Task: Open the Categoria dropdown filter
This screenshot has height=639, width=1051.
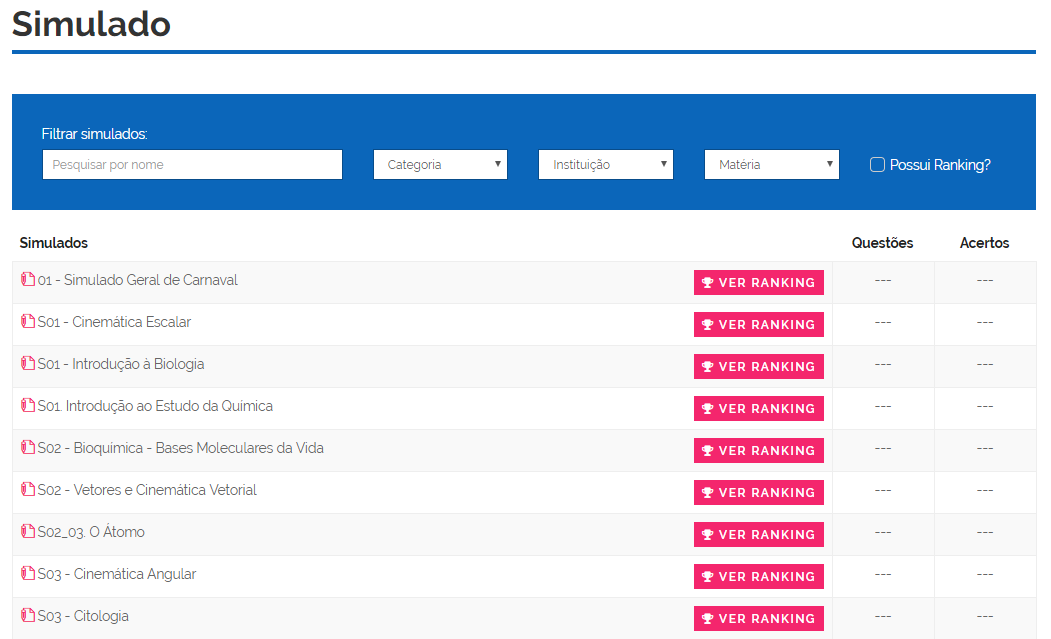Action: [x=440, y=165]
